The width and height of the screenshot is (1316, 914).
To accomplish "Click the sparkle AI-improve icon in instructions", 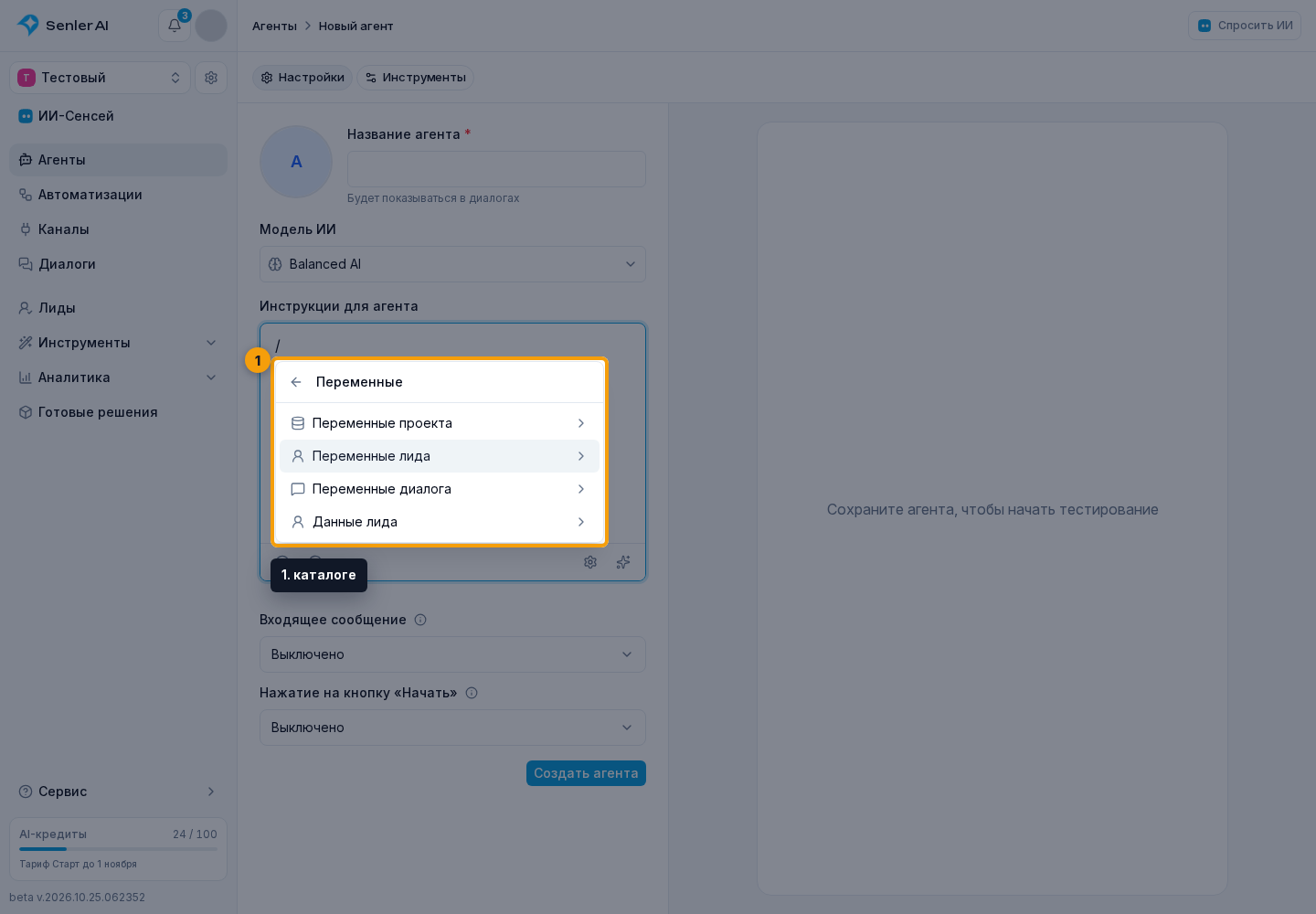I will tap(623, 562).
